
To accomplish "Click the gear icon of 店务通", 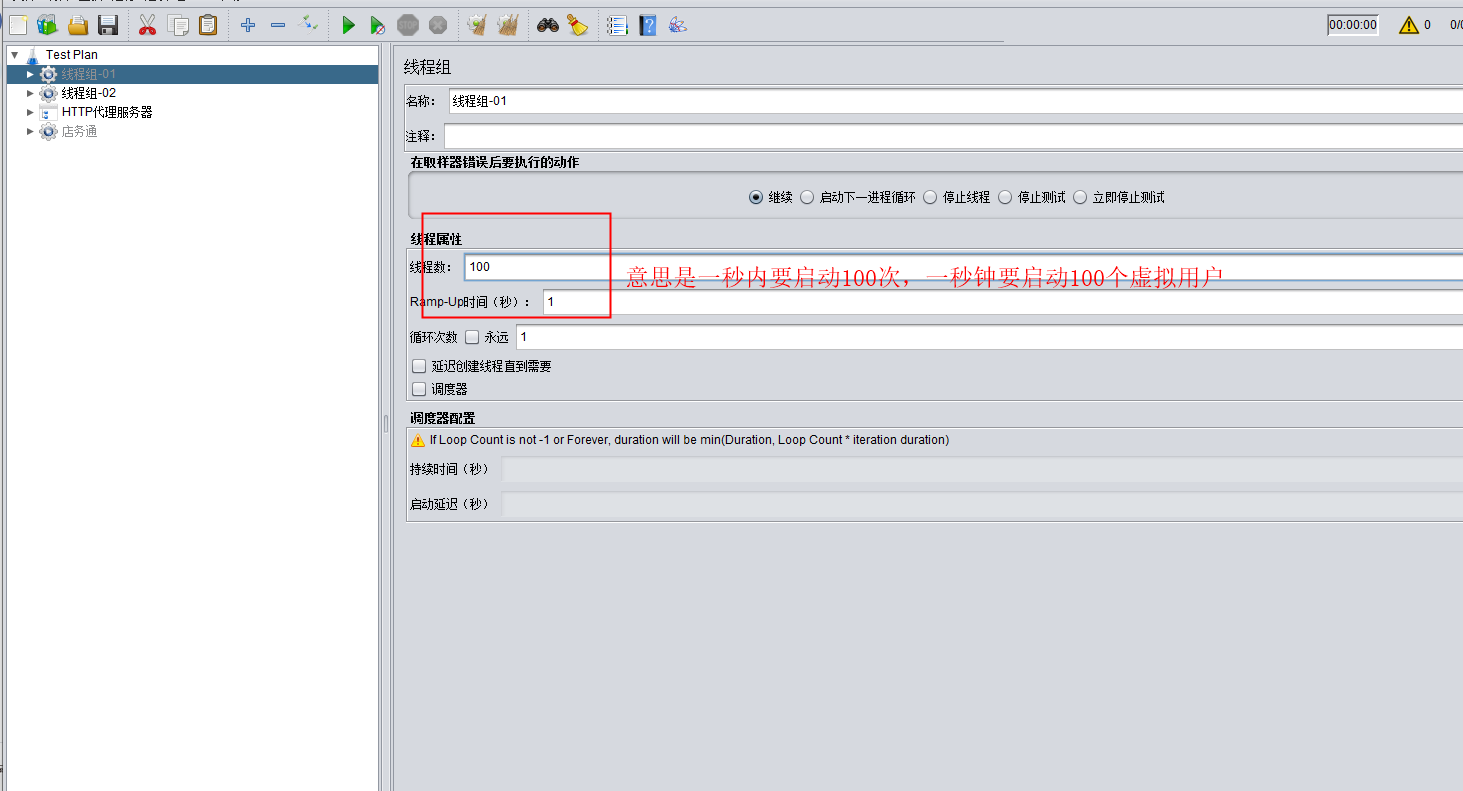I will [48, 131].
